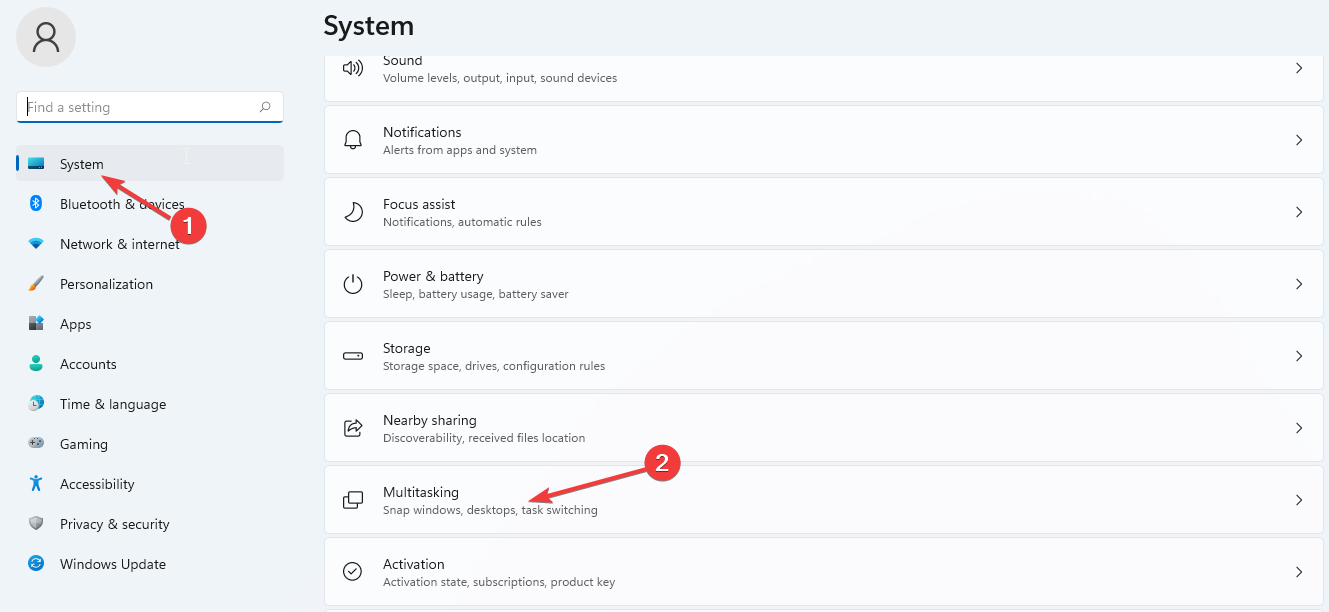Open the Multitasking windows icon
The width and height of the screenshot is (1329, 612).
[x=352, y=499]
